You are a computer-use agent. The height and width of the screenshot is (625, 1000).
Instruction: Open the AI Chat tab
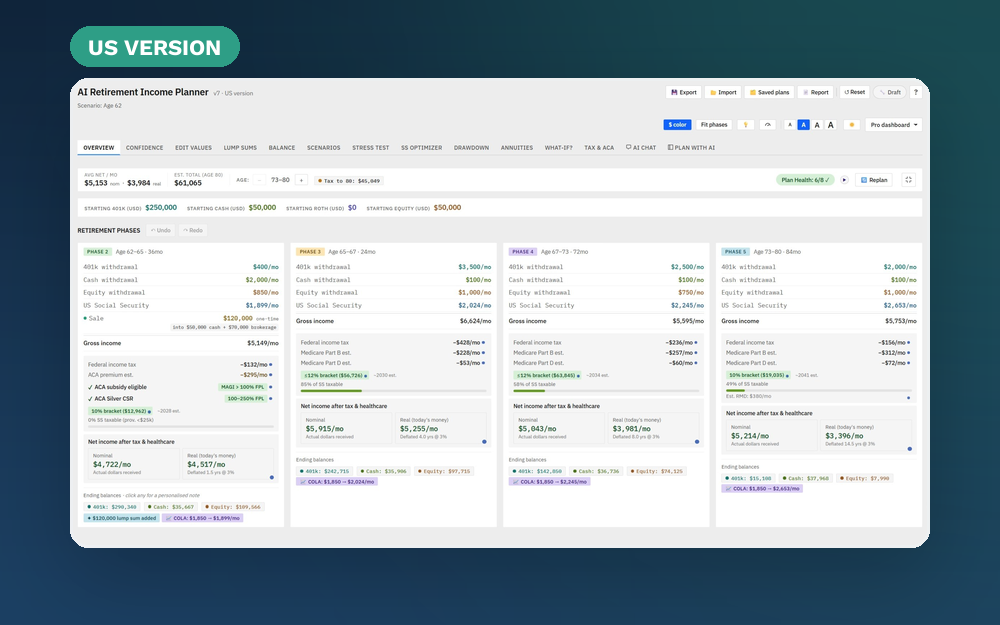pos(641,148)
